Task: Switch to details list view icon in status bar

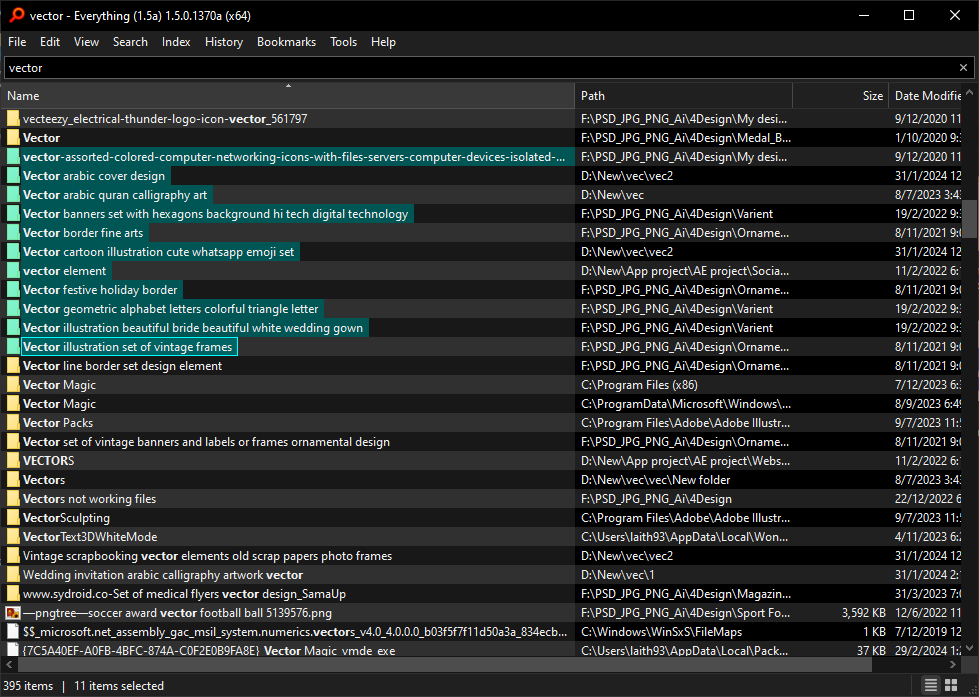Action: (930, 685)
